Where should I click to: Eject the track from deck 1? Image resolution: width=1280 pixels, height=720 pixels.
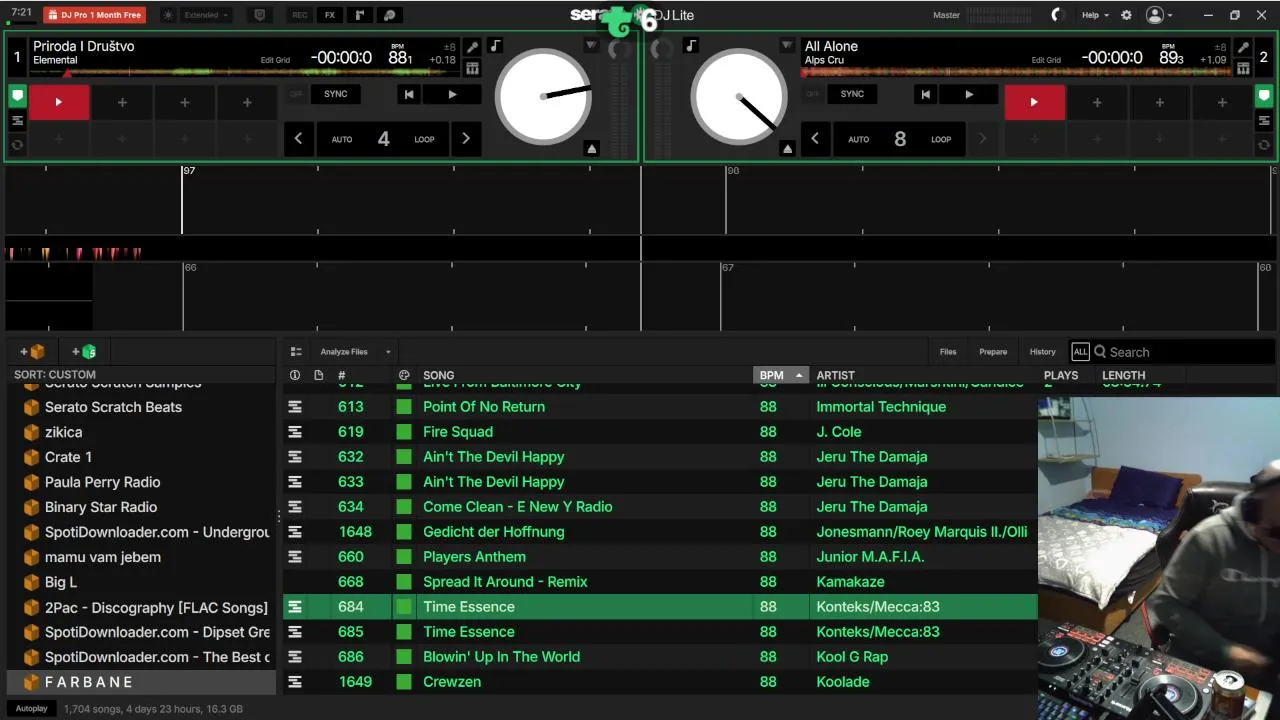[592, 148]
